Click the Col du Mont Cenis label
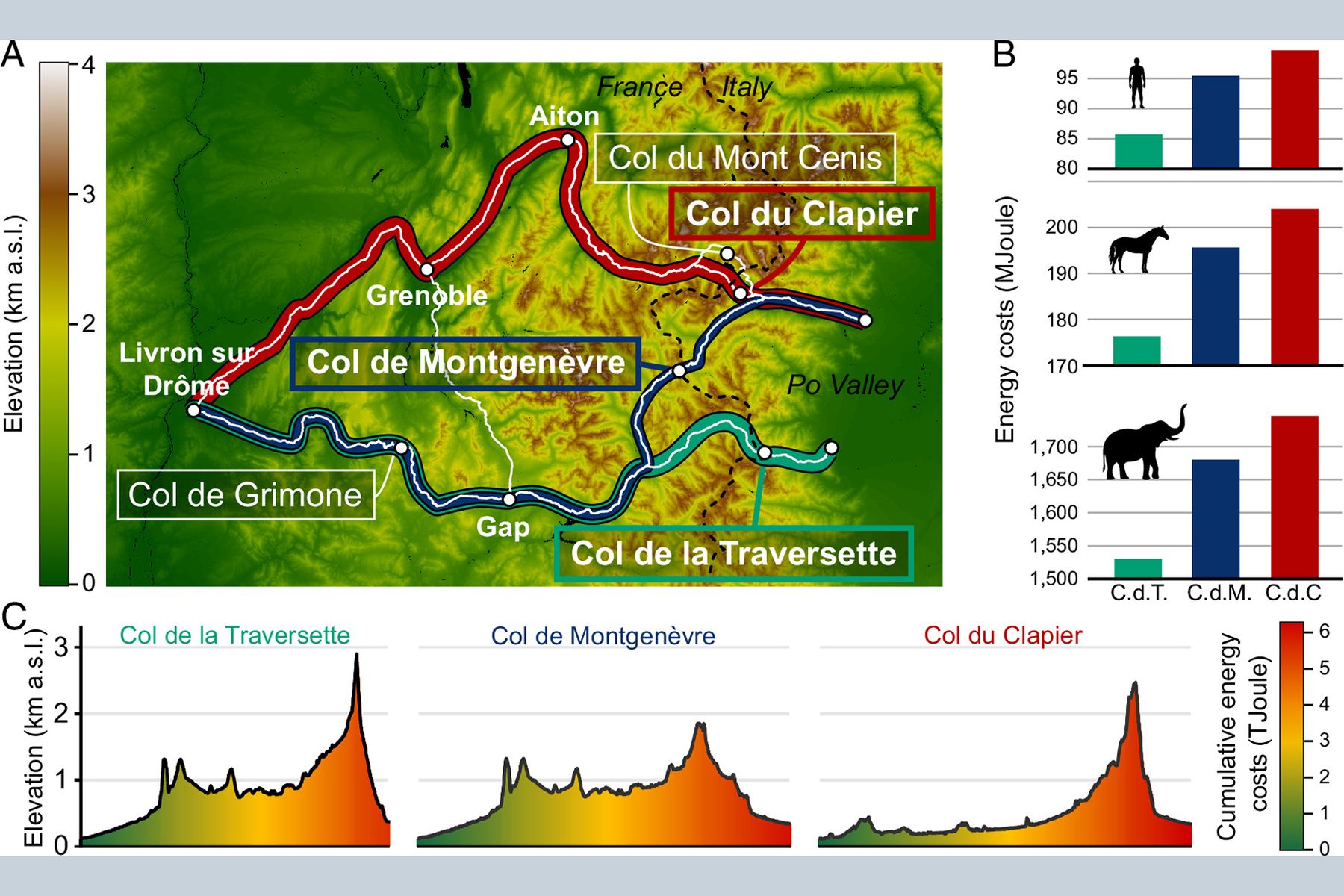This screenshot has height=896, width=1344. 745,158
